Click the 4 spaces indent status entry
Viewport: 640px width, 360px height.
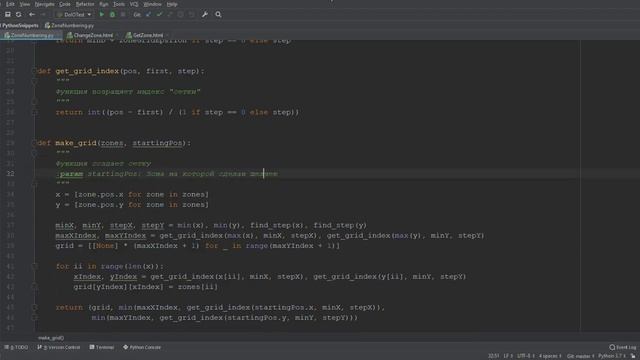coord(550,356)
